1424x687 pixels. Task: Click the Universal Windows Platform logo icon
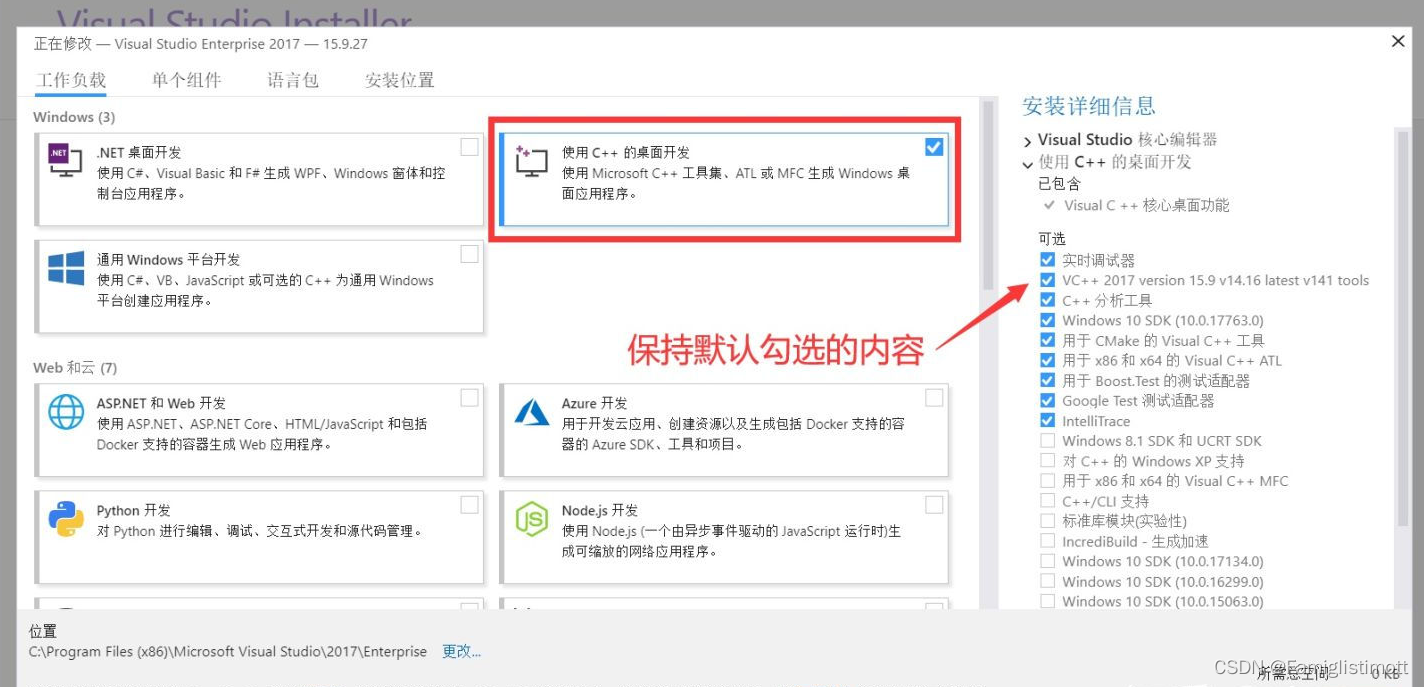coord(66,268)
